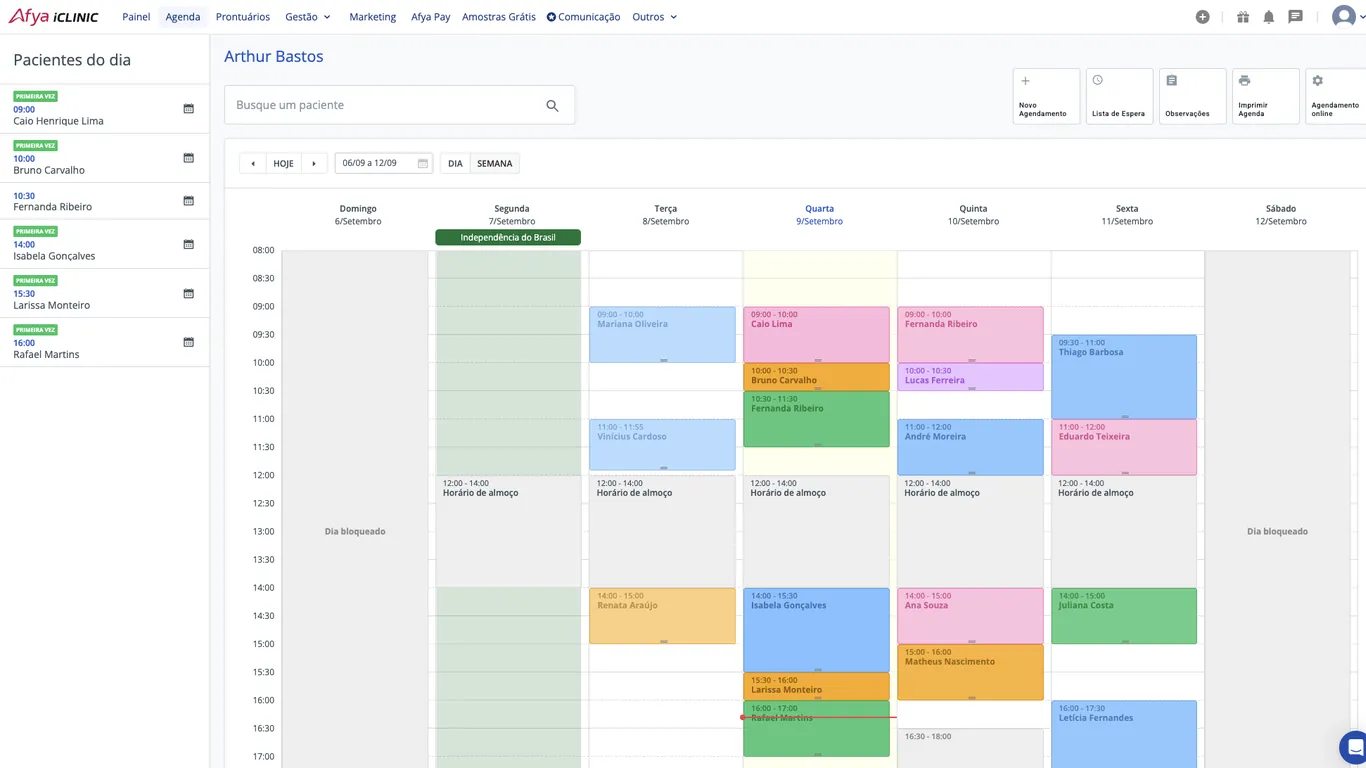Open Lucas Ferreira appointment on Quinta
This screenshot has height=768, width=1366.
pyautogui.click(x=970, y=377)
